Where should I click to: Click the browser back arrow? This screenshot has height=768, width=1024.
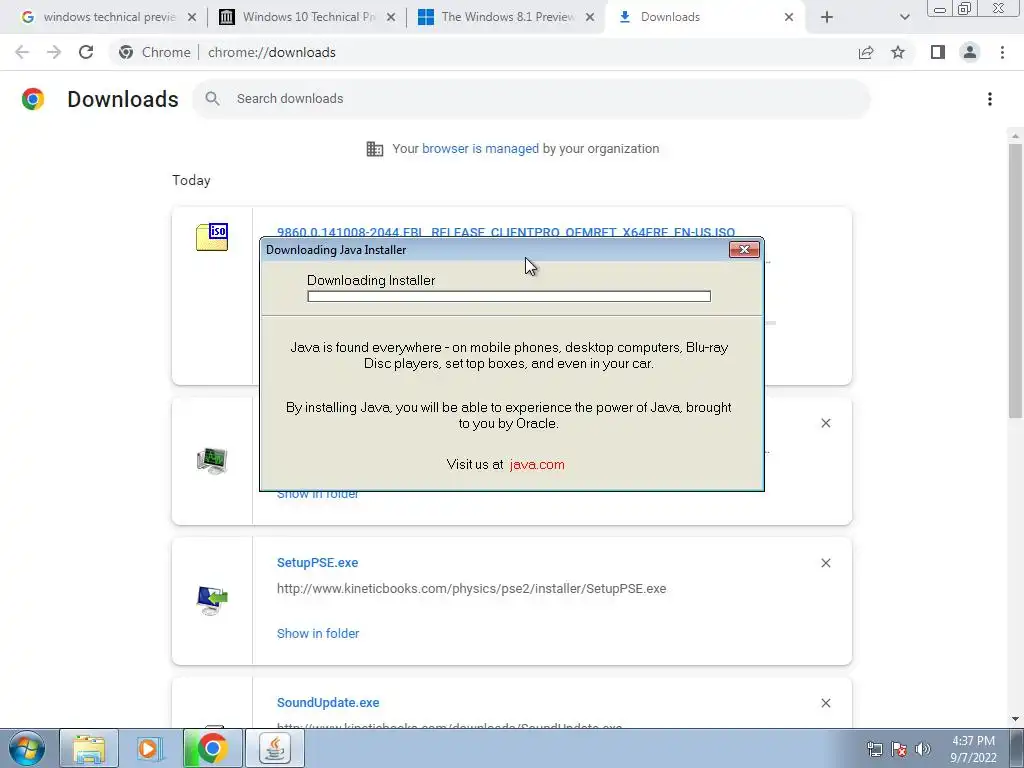tap(22, 52)
